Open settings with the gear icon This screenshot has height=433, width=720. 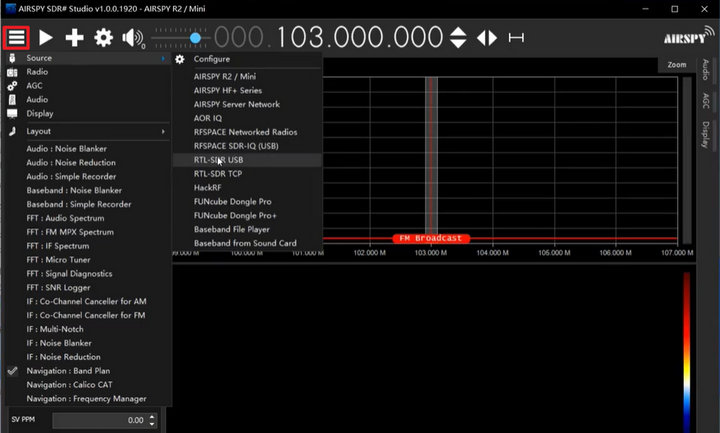click(103, 38)
